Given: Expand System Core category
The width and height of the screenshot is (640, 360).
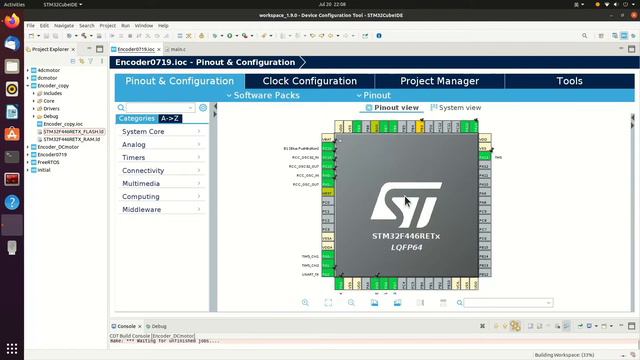Looking at the screenshot, I should pos(161,131).
